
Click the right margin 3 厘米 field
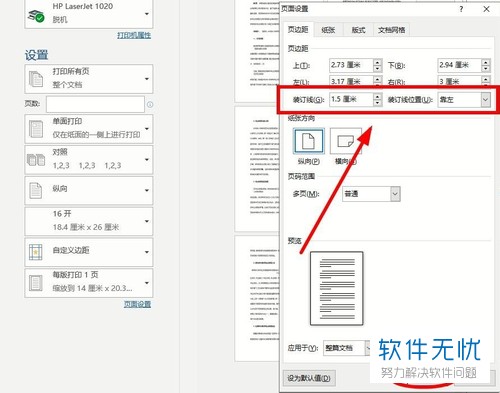coord(459,81)
